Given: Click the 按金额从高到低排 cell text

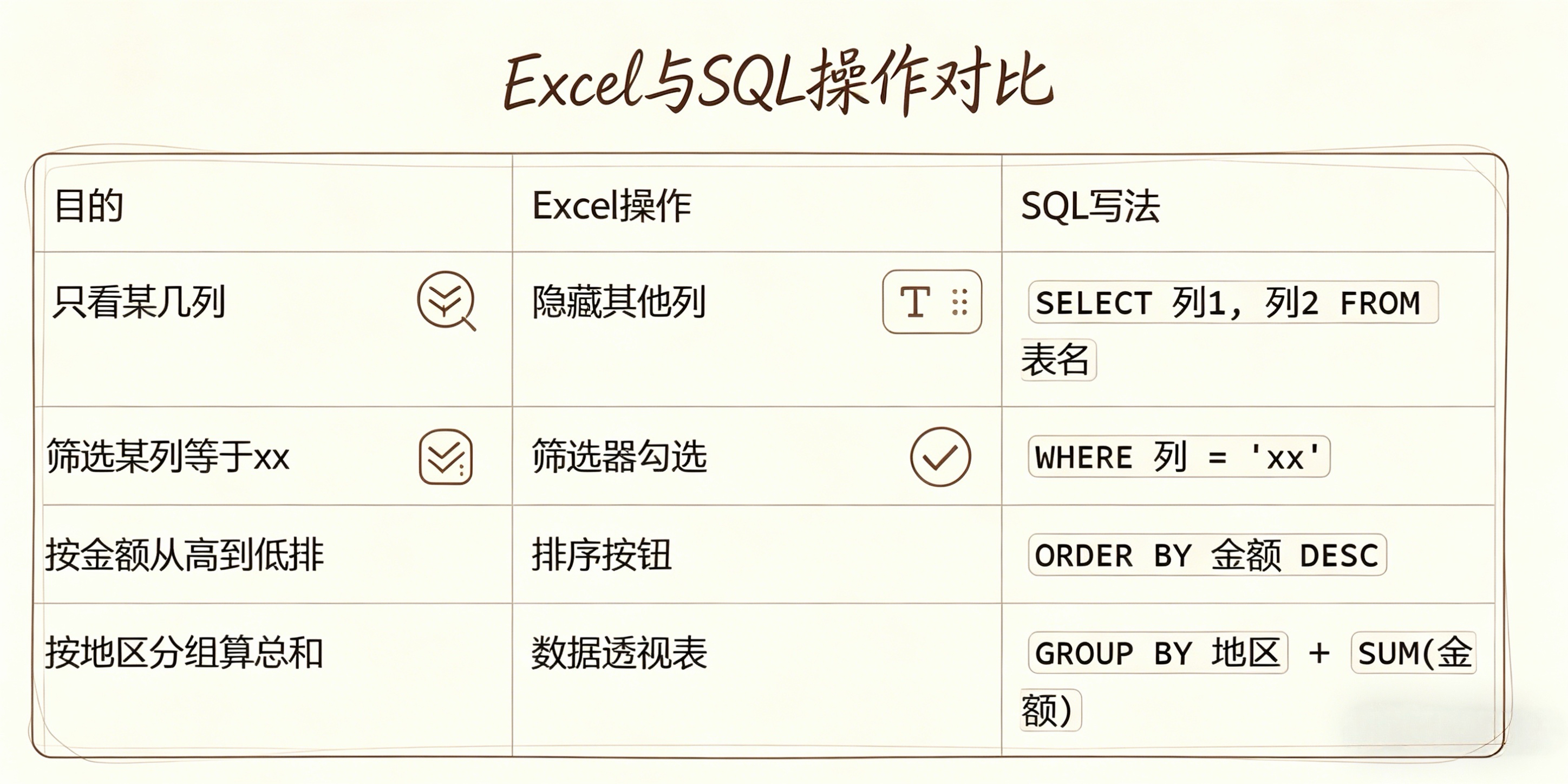Looking at the screenshot, I should (185, 554).
